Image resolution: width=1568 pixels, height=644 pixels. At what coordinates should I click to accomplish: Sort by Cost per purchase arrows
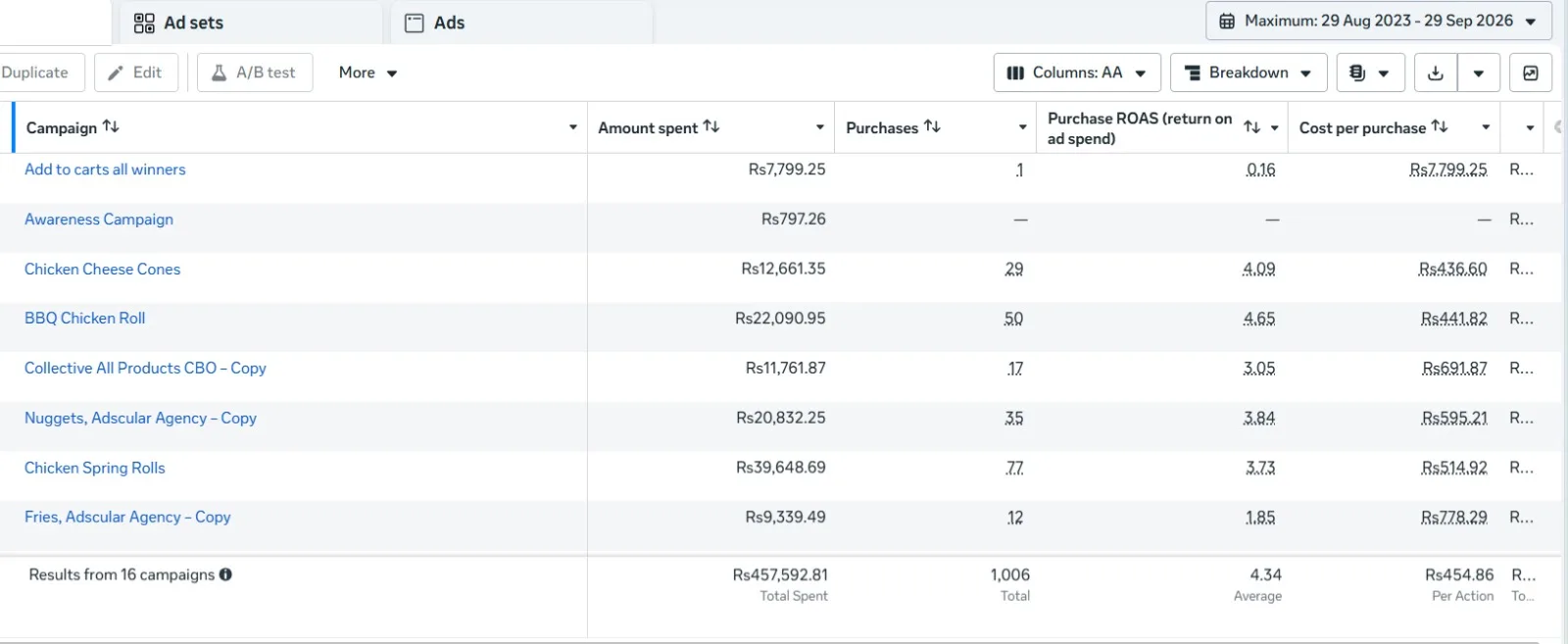tap(1440, 126)
